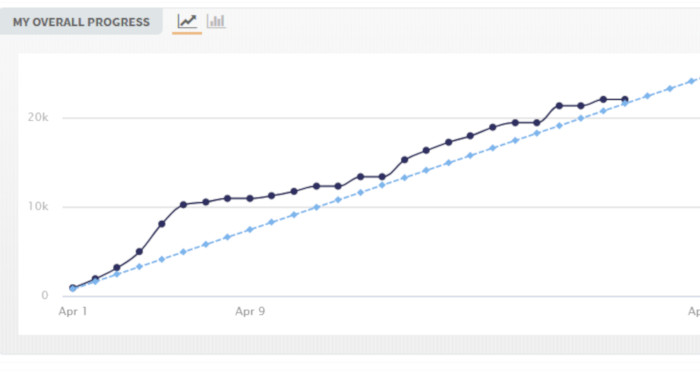Screen dimensions: 700x375
Task: Click the light-blue target marker sitting on the 20k gridline
Action: (x=581, y=118)
